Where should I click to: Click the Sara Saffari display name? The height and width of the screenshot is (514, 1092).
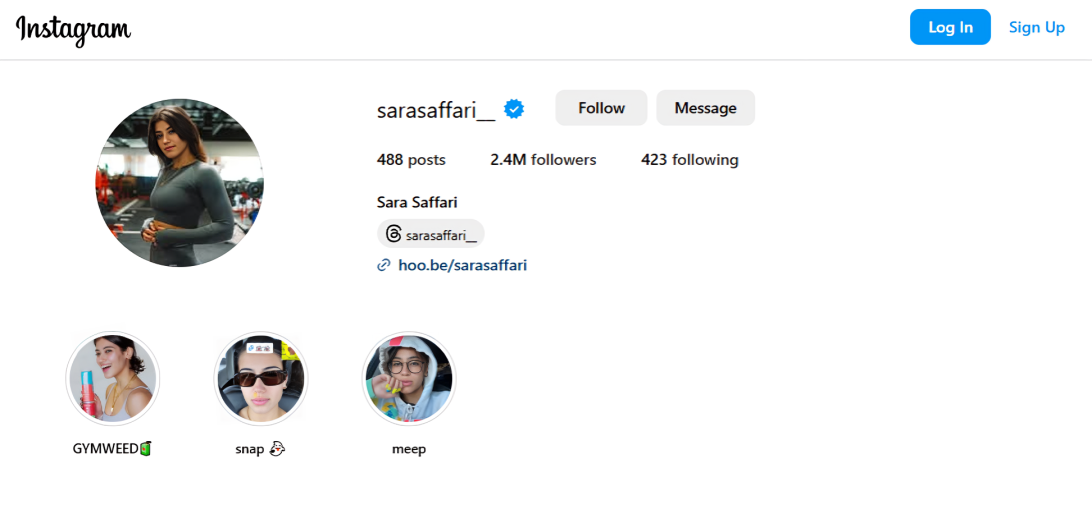417,203
